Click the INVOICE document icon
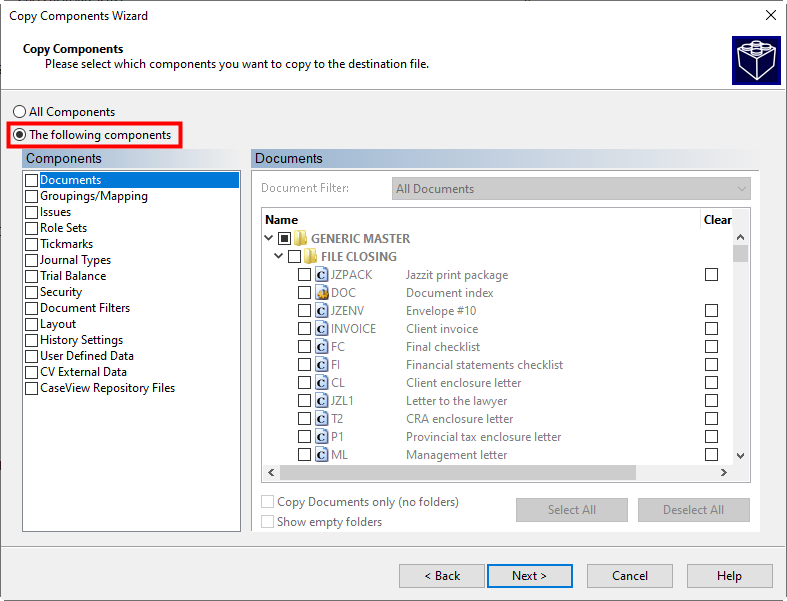The height and width of the screenshot is (601, 787). click(322, 329)
